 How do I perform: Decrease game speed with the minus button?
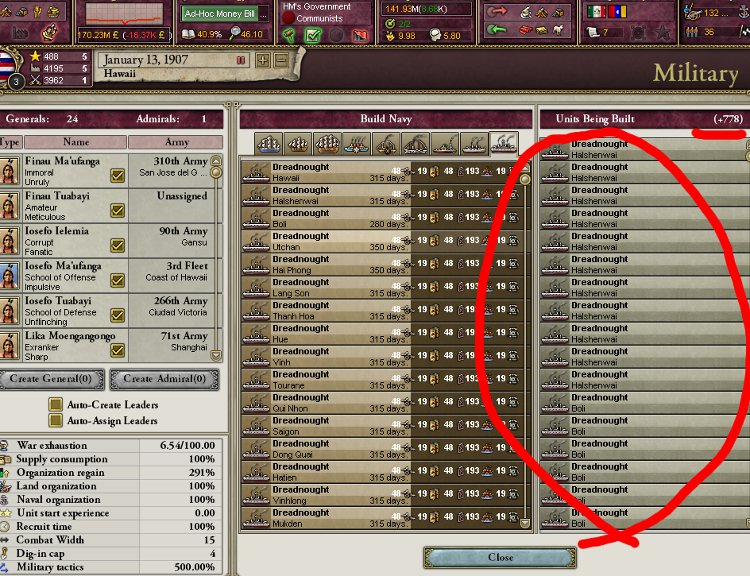tap(282, 60)
